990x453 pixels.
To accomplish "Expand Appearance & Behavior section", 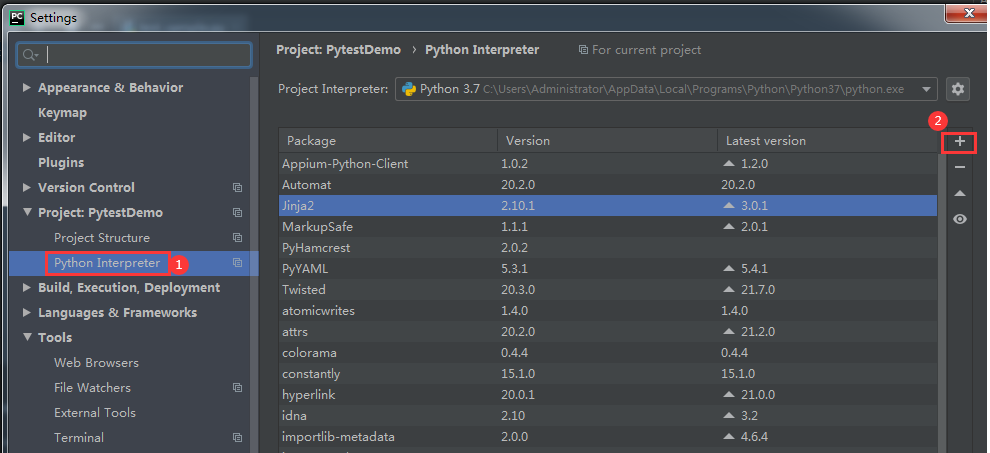I will [27, 87].
